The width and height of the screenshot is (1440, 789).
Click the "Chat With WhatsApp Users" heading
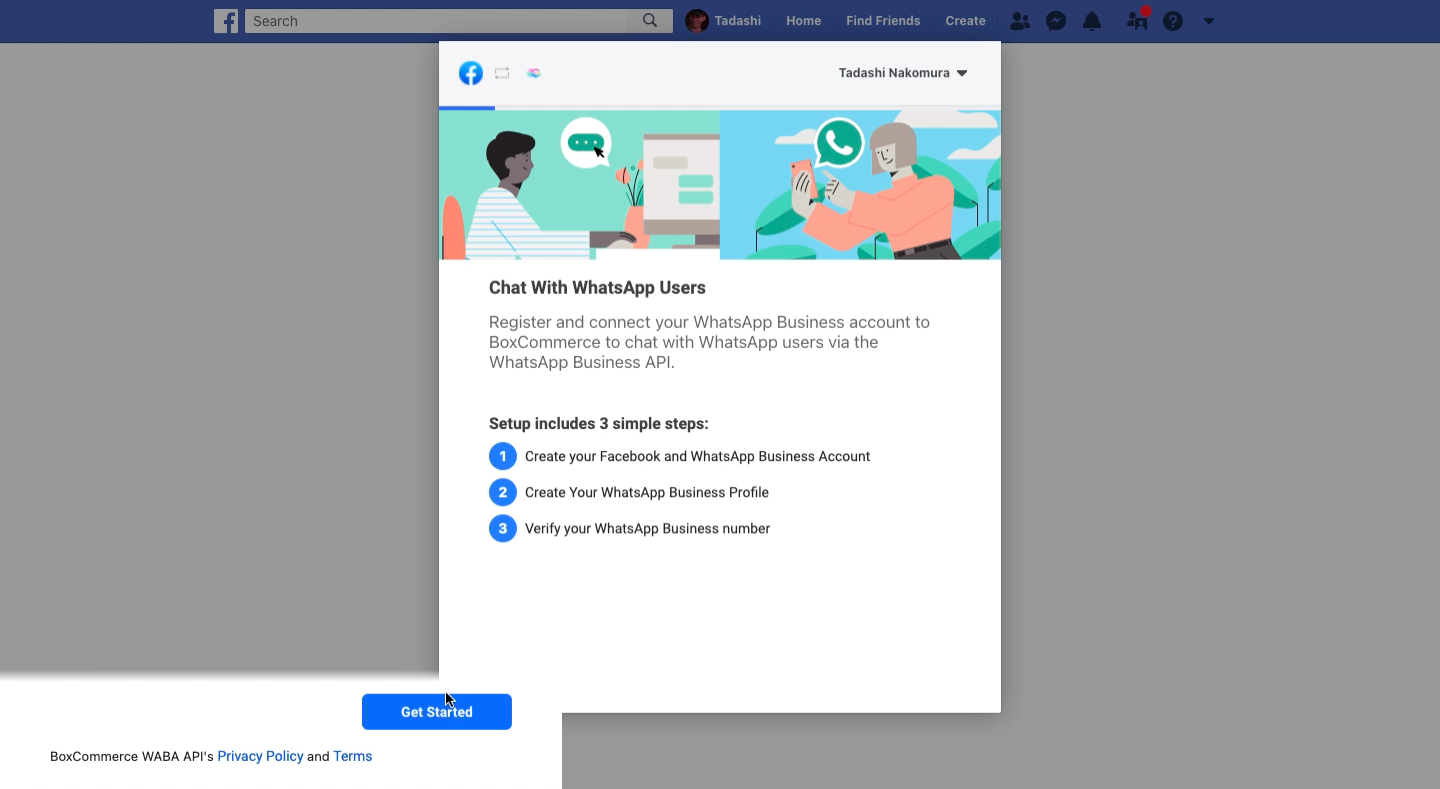597,288
